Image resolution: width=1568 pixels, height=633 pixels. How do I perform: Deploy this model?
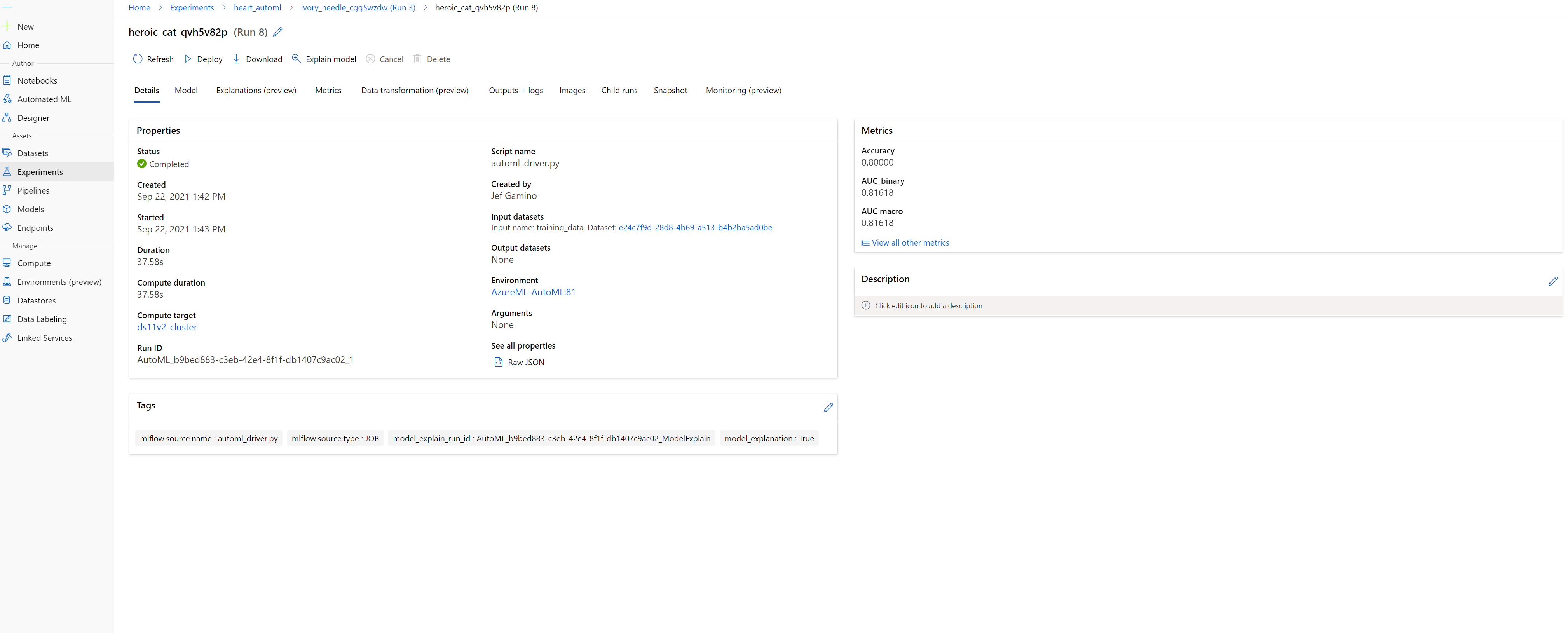click(x=203, y=58)
